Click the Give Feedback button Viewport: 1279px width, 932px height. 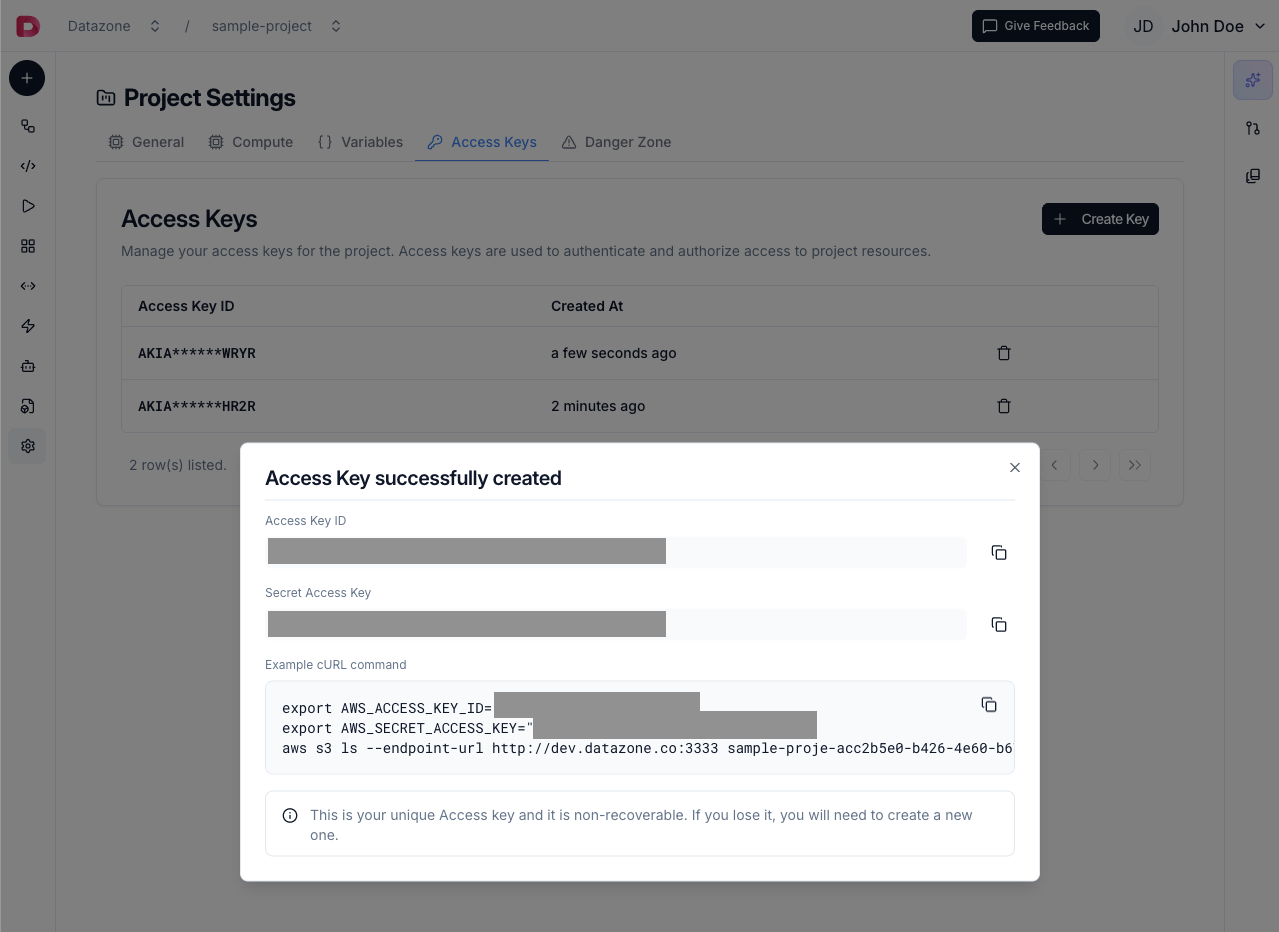[x=1035, y=26]
